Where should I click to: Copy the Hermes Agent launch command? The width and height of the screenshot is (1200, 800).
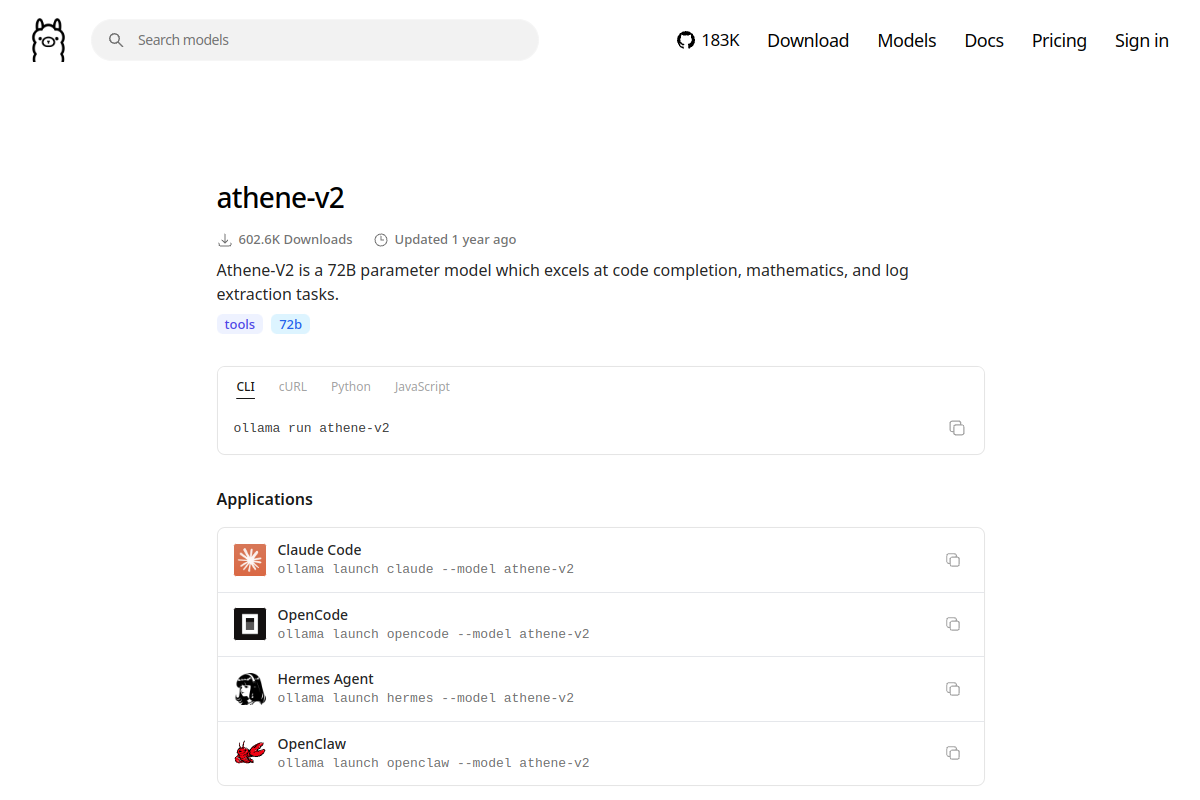pos(953,689)
